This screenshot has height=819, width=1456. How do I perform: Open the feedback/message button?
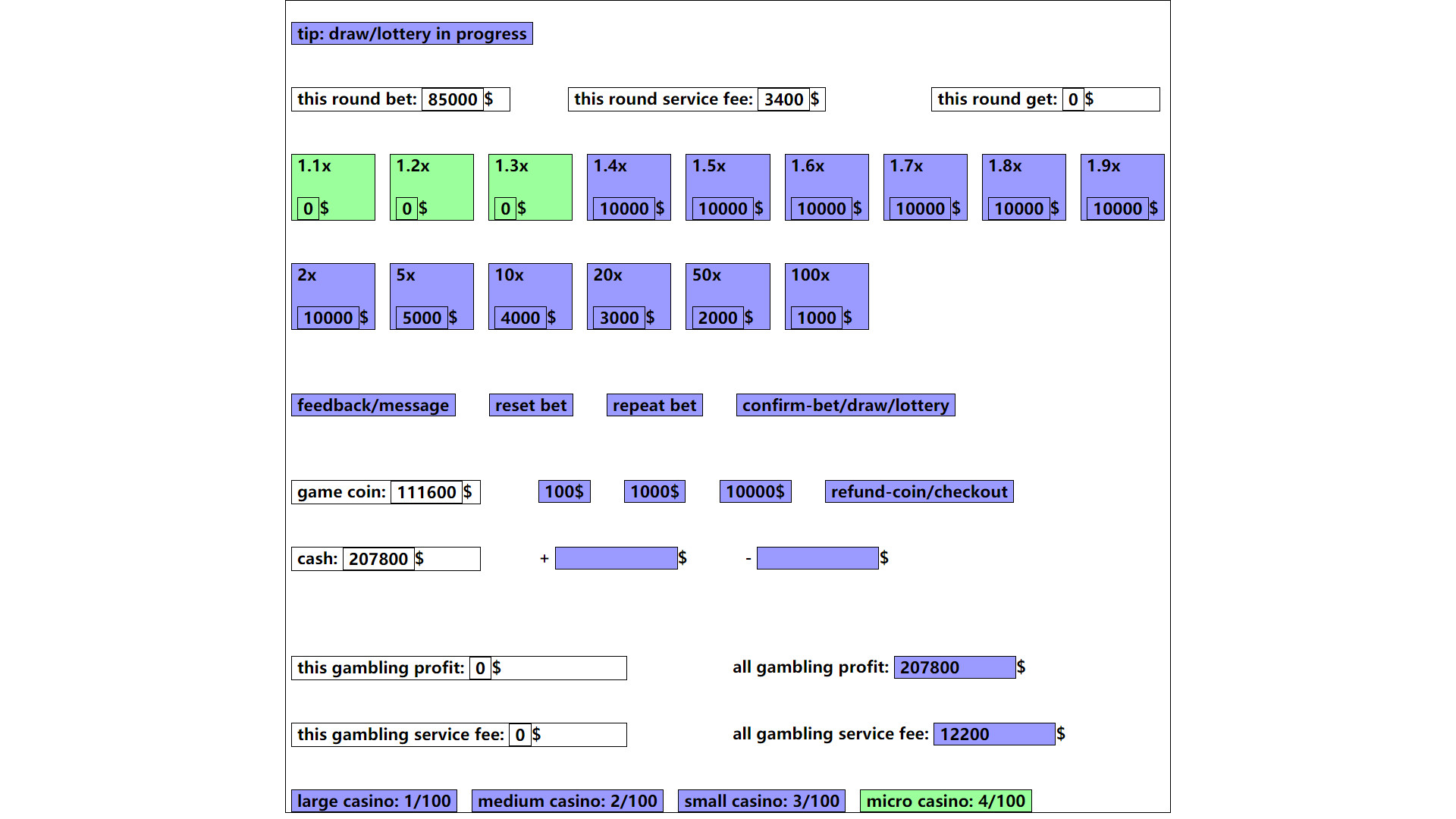point(373,405)
